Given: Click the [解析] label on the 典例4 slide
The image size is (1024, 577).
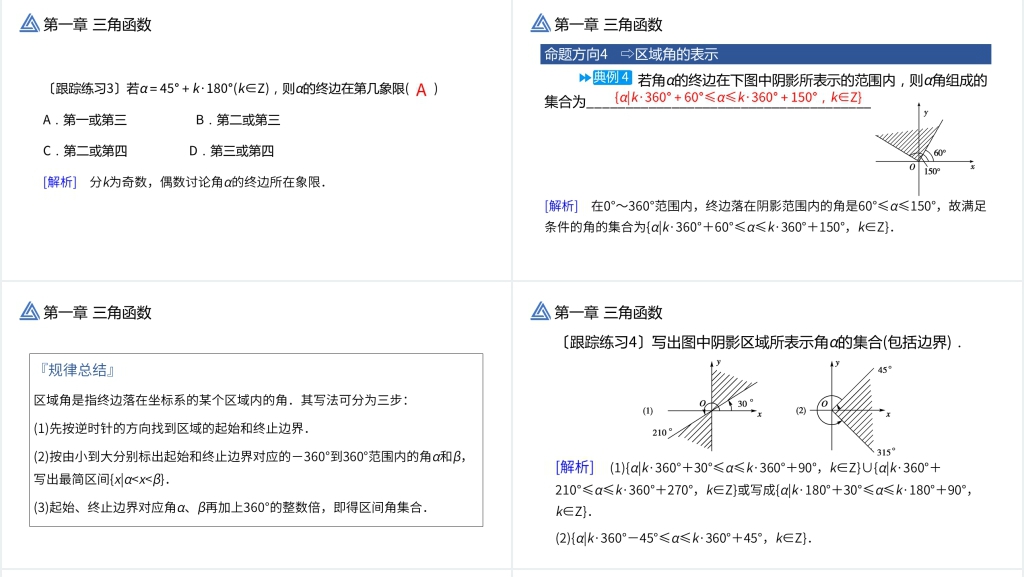Looking at the screenshot, I should (x=561, y=206).
